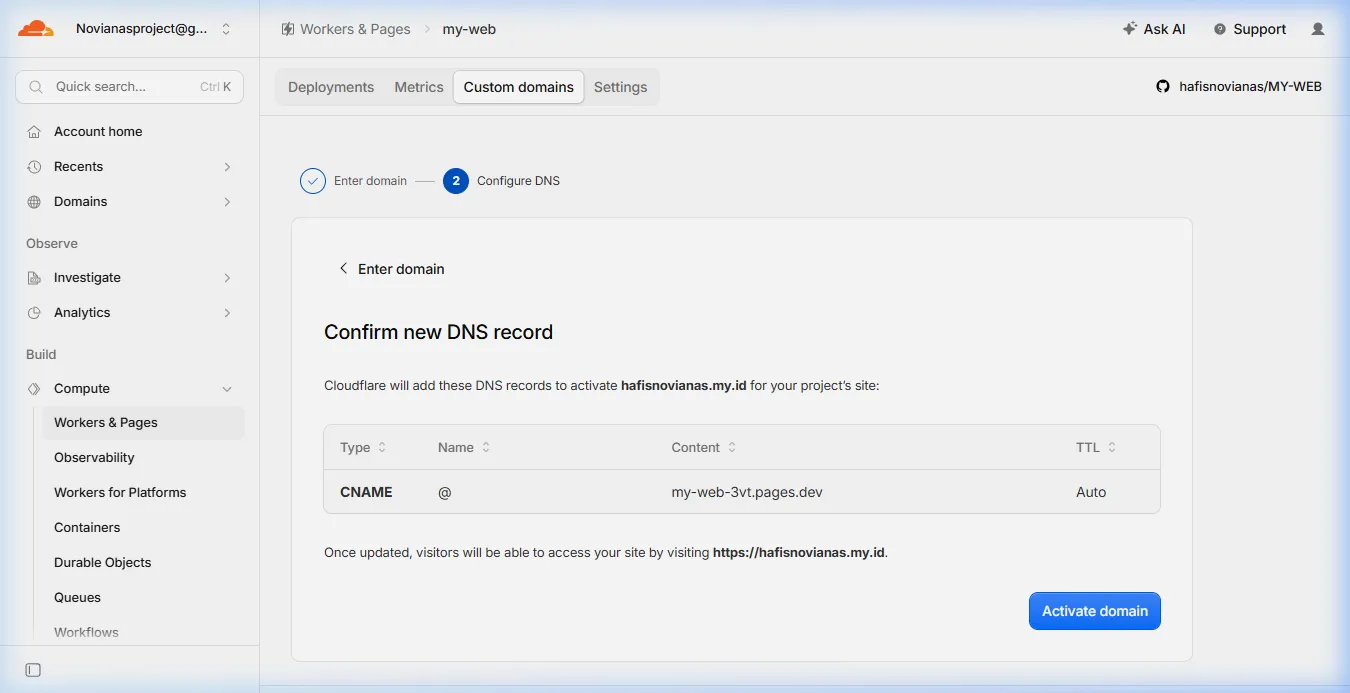This screenshot has height=693, width=1350.
Task: Sort table by Content column
Action: tap(704, 447)
